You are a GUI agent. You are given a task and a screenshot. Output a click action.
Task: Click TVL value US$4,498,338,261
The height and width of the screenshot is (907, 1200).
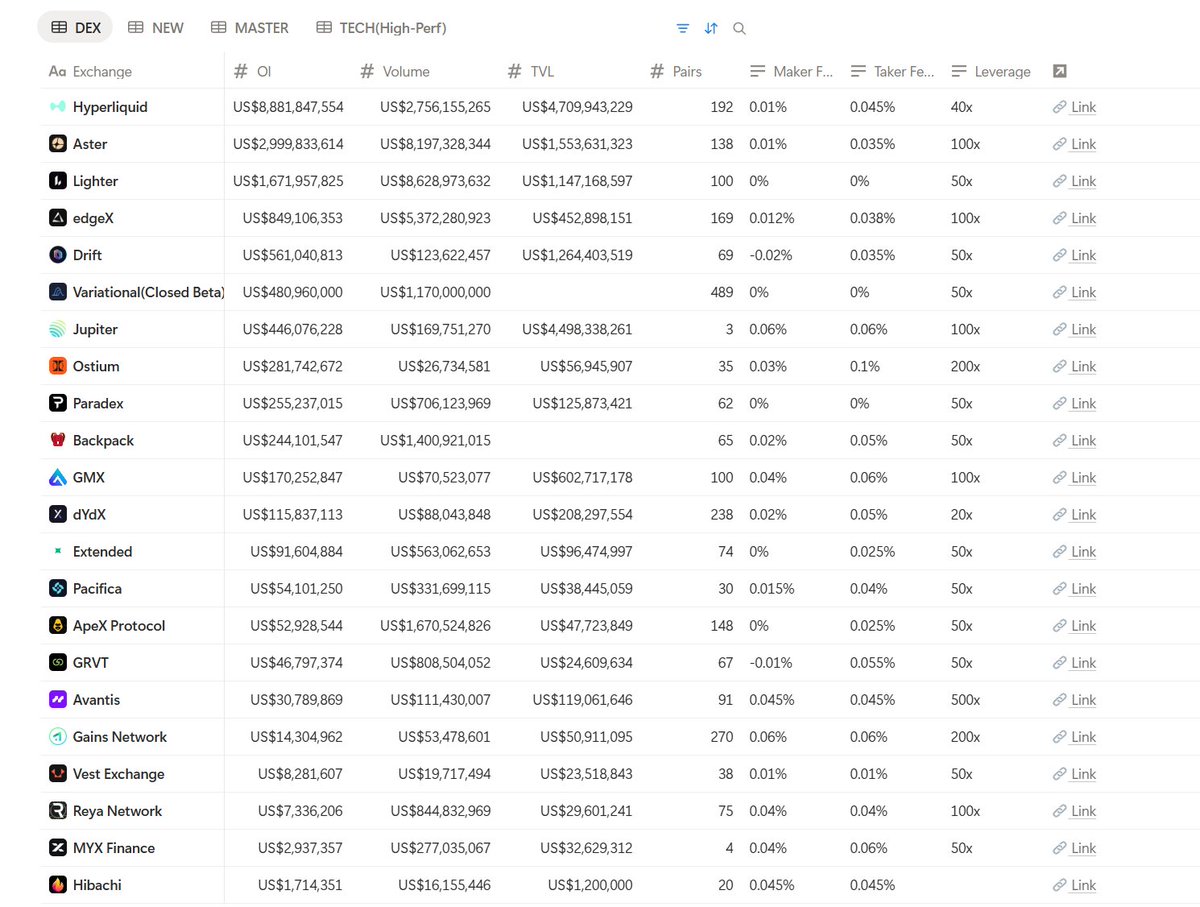577,329
